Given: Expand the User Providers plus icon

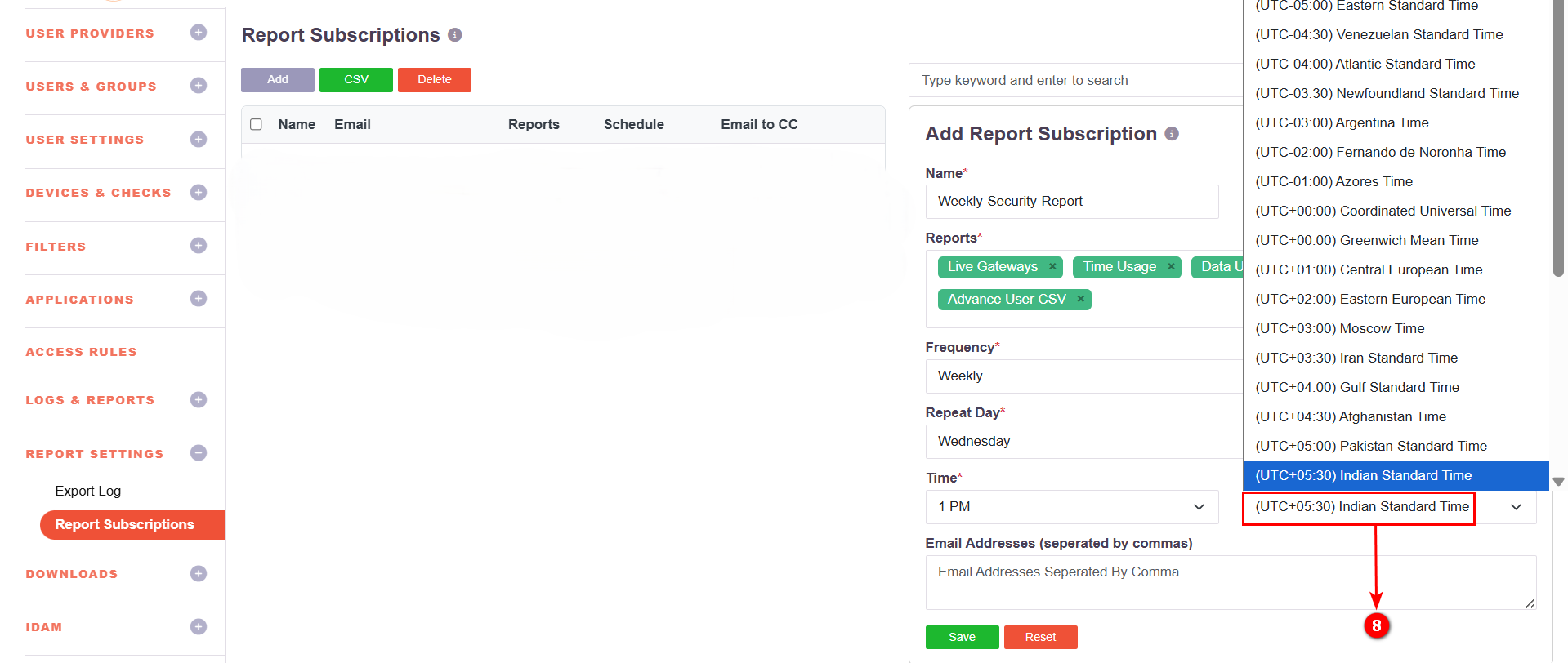Looking at the screenshot, I should [x=198, y=33].
